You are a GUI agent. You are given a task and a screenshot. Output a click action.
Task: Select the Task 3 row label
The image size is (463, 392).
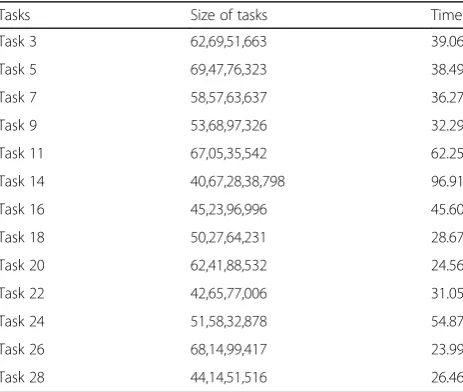click(x=18, y=42)
